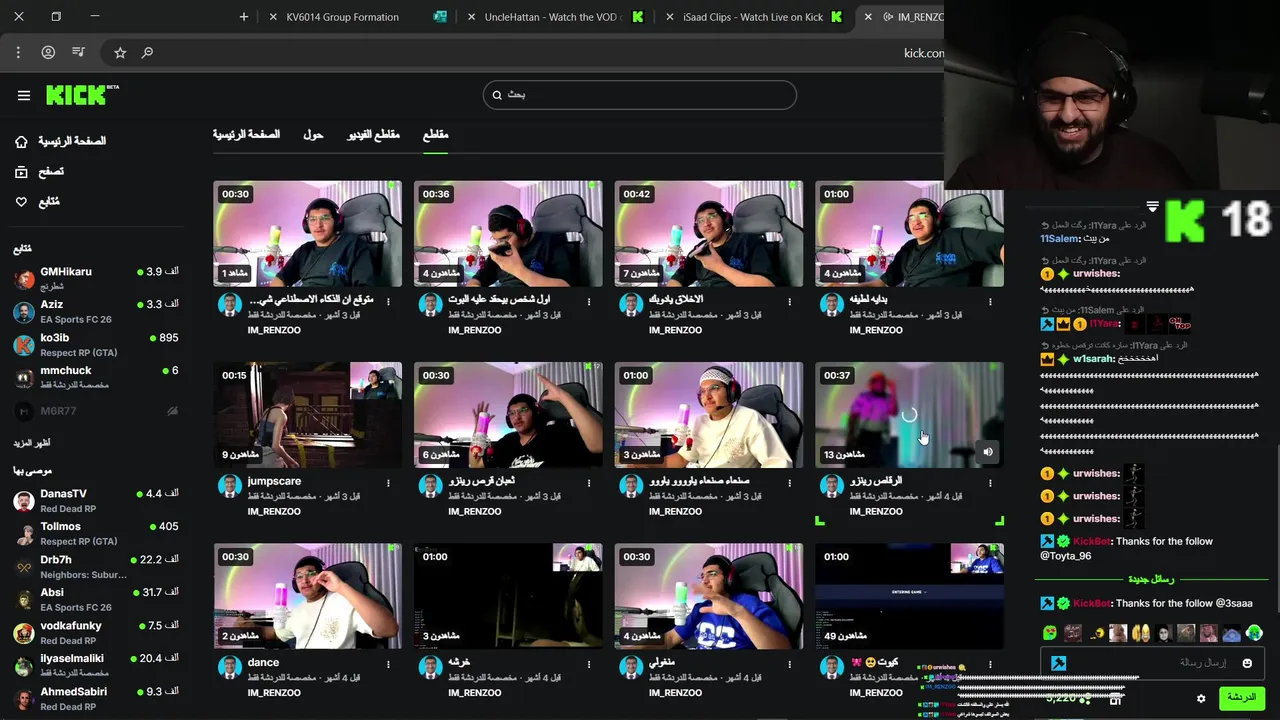Click the zoom magnifier icon in address bar
Viewport: 1280px width, 720px height.
147,52
